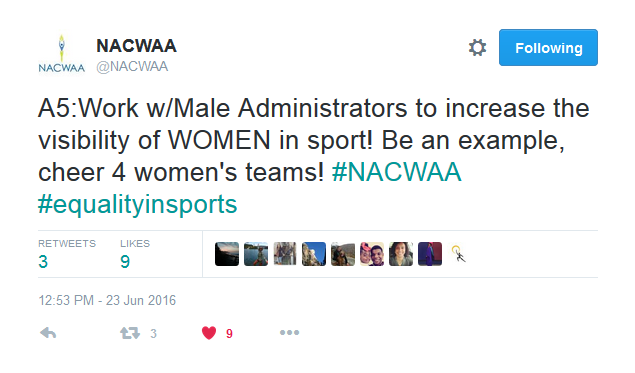Image resolution: width=635 pixels, height=373 pixels.
Task: Click the first dark sunset liker avatar
Action: coord(227,254)
